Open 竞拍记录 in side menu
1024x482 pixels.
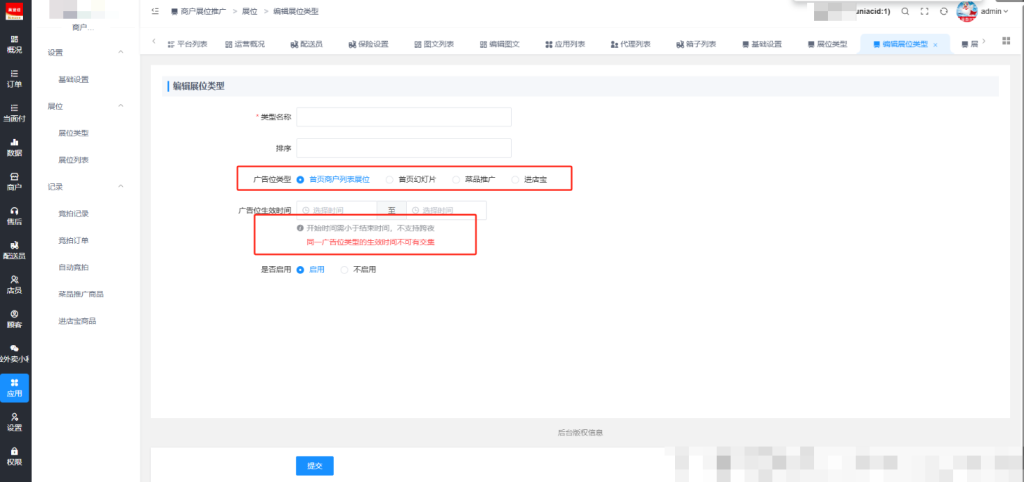tap(73, 214)
